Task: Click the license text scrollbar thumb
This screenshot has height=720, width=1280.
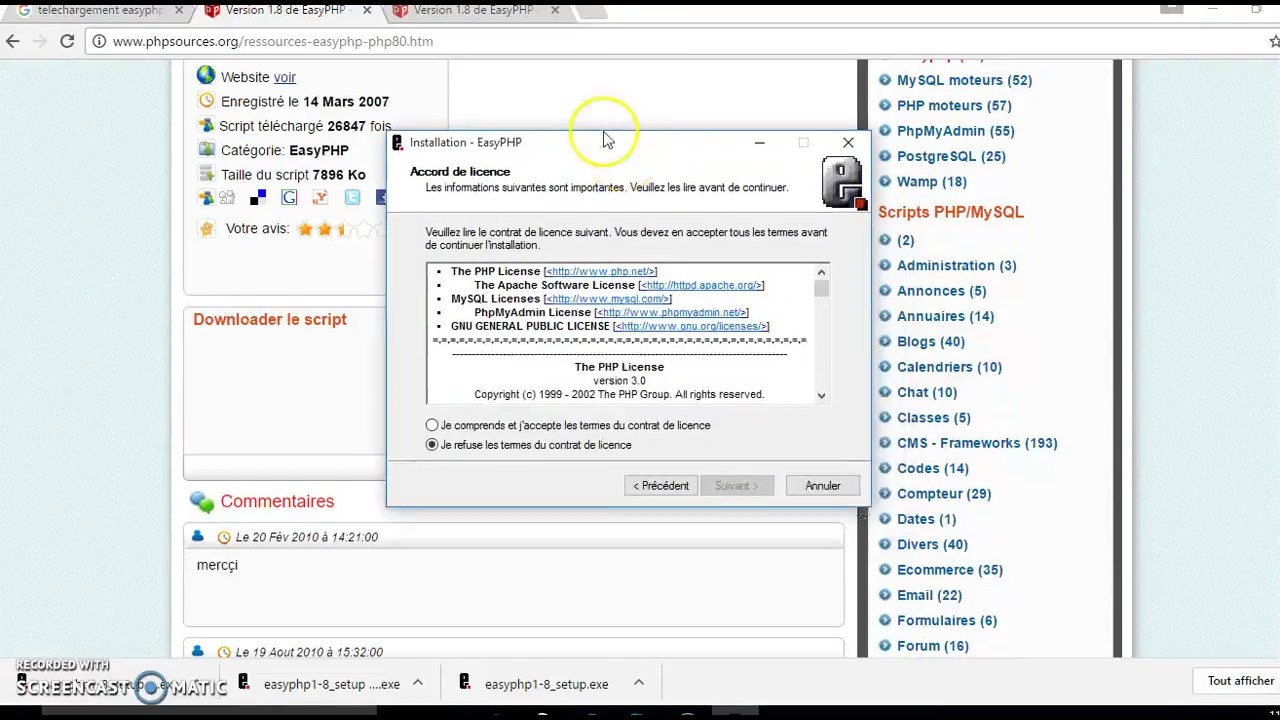Action: click(x=821, y=288)
